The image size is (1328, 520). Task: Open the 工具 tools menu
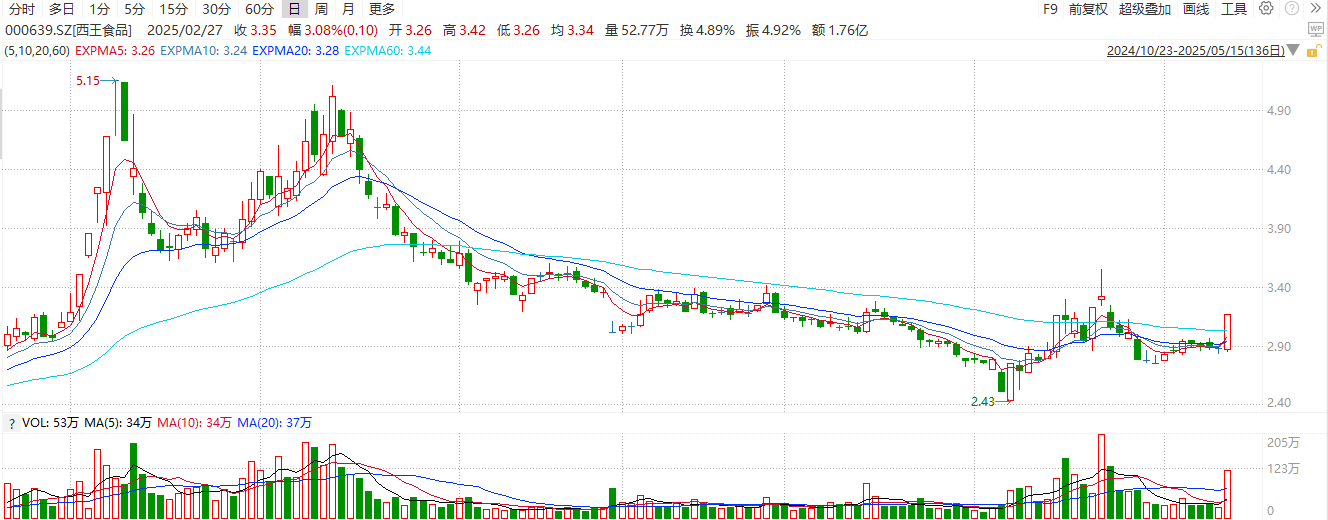tap(1234, 9)
